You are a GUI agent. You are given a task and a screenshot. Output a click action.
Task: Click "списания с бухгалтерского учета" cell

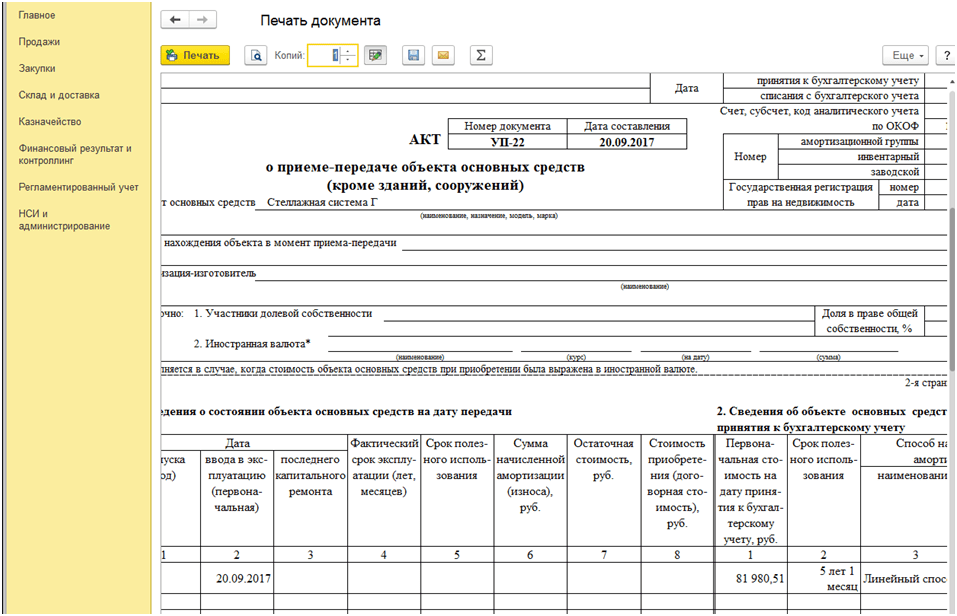[x=824, y=96]
